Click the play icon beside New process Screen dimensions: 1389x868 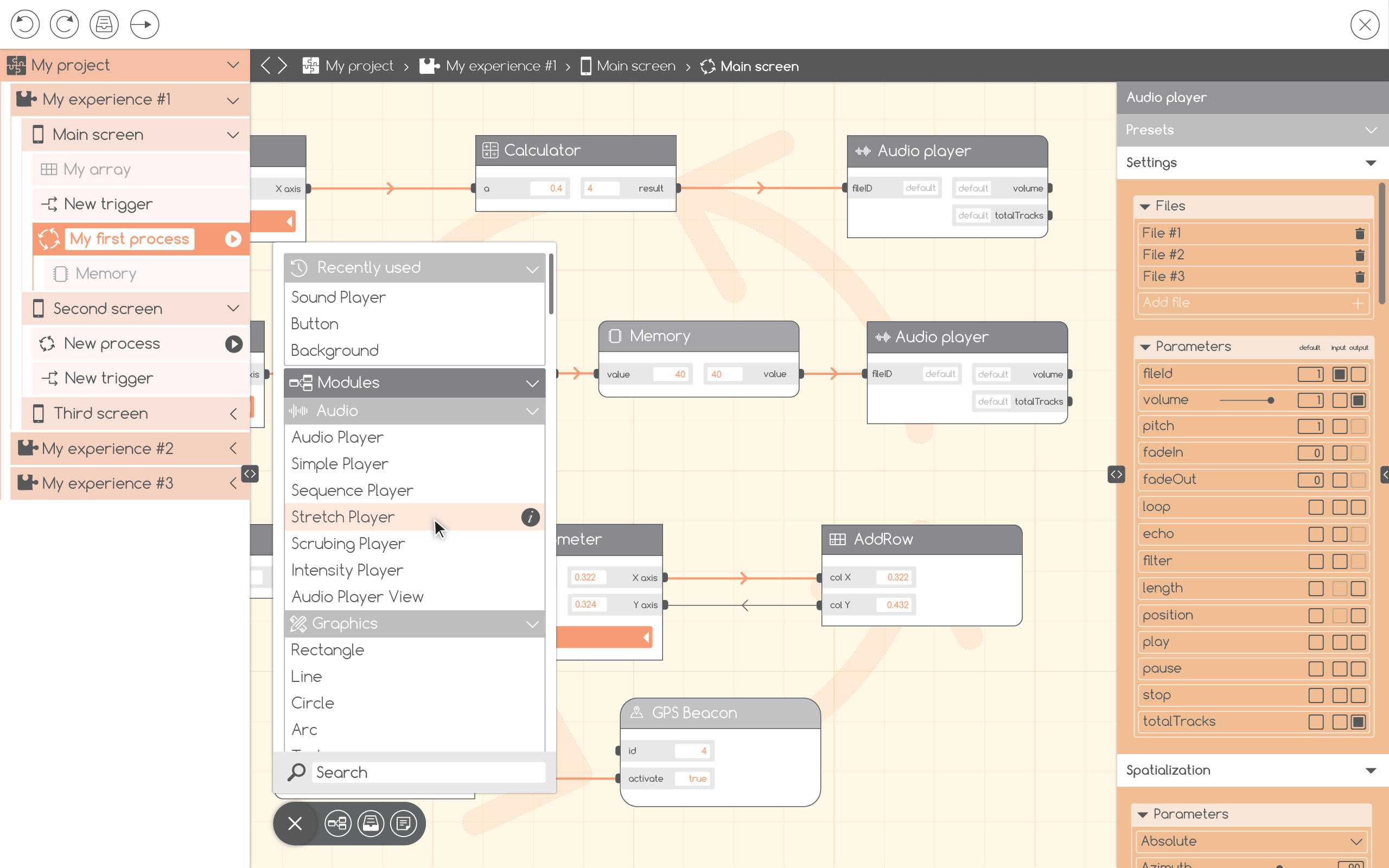(233, 344)
